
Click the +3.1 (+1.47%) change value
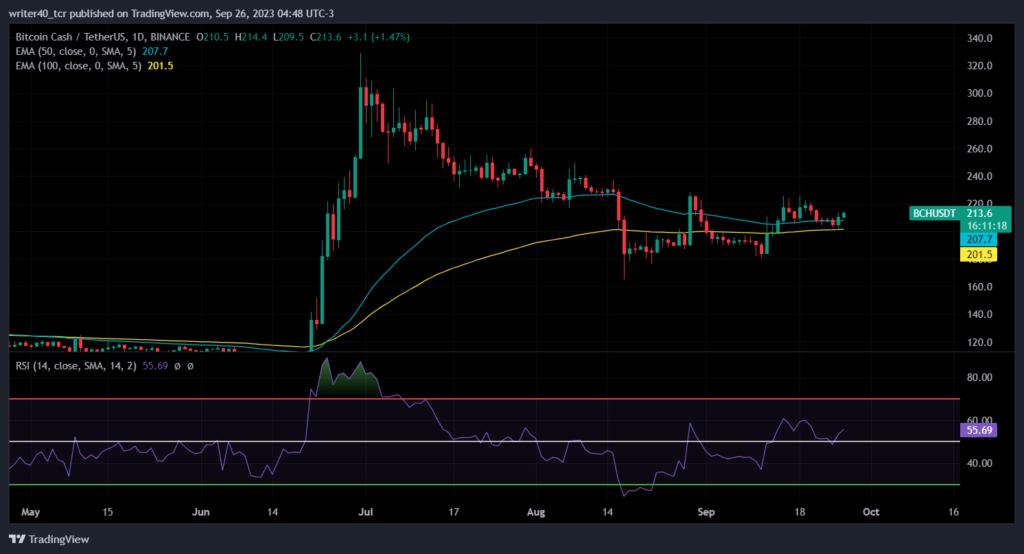(378, 37)
